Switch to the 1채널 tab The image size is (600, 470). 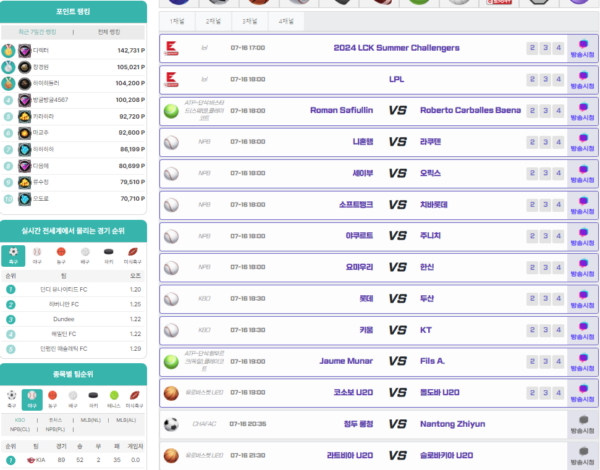click(177, 21)
